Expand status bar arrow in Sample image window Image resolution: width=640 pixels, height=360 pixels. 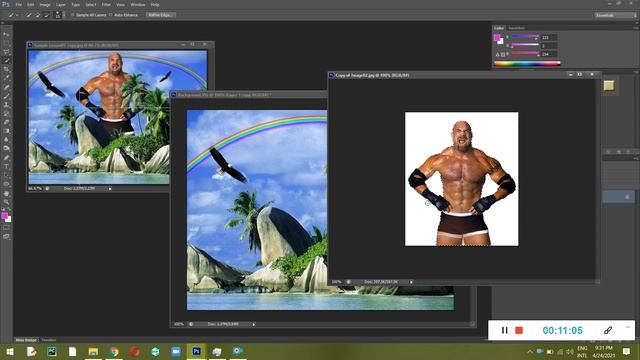(110, 189)
